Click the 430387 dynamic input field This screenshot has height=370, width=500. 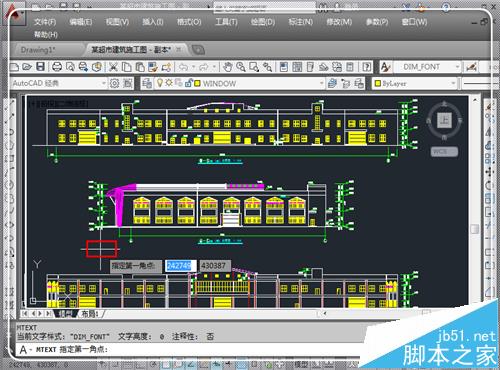point(214,266)
